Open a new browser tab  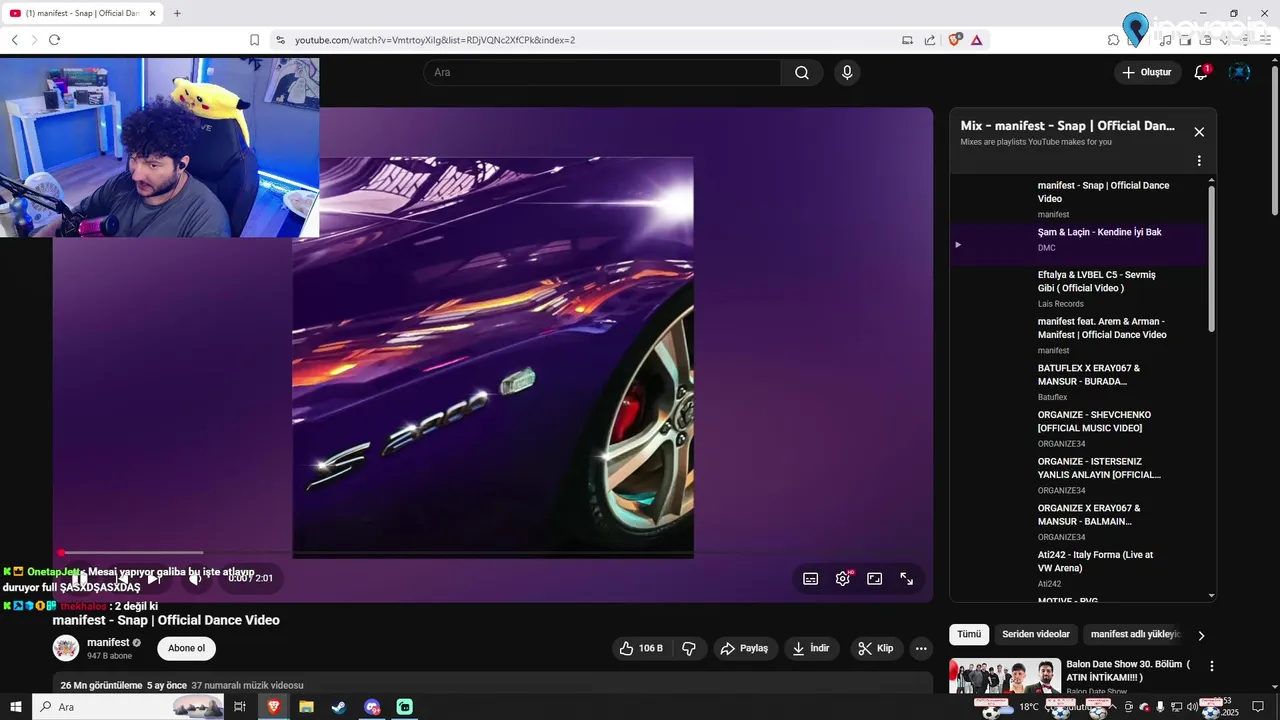pyautogui.click(x=177, y=13)
